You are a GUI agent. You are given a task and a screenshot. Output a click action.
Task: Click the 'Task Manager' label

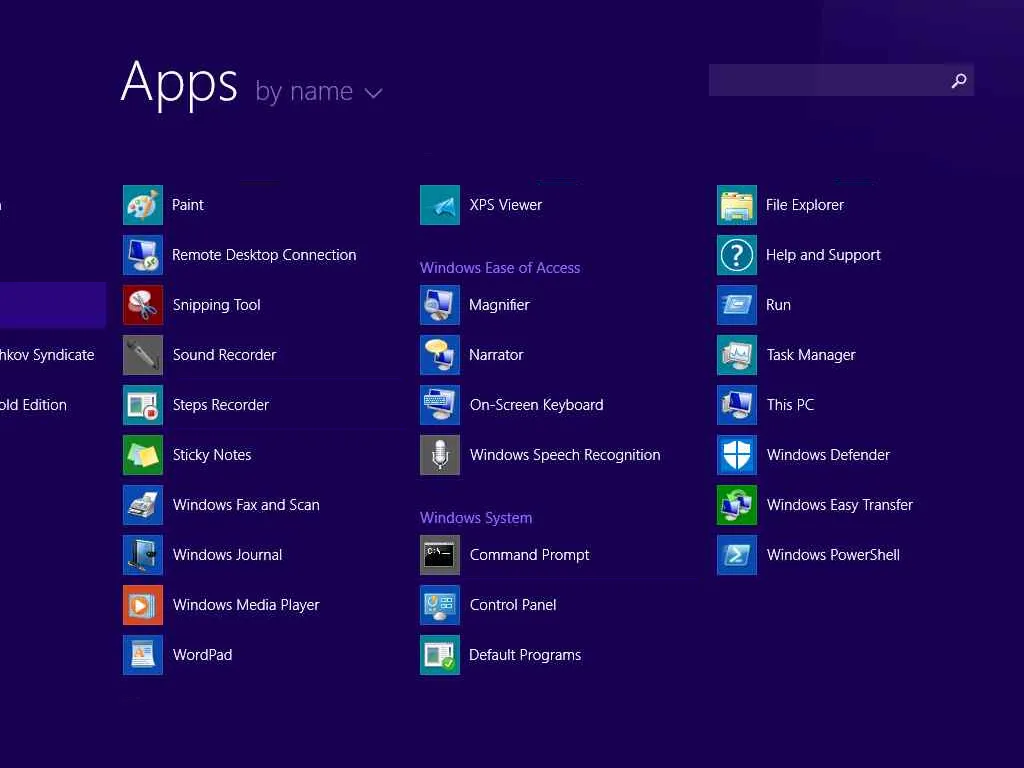click(811, 355)
